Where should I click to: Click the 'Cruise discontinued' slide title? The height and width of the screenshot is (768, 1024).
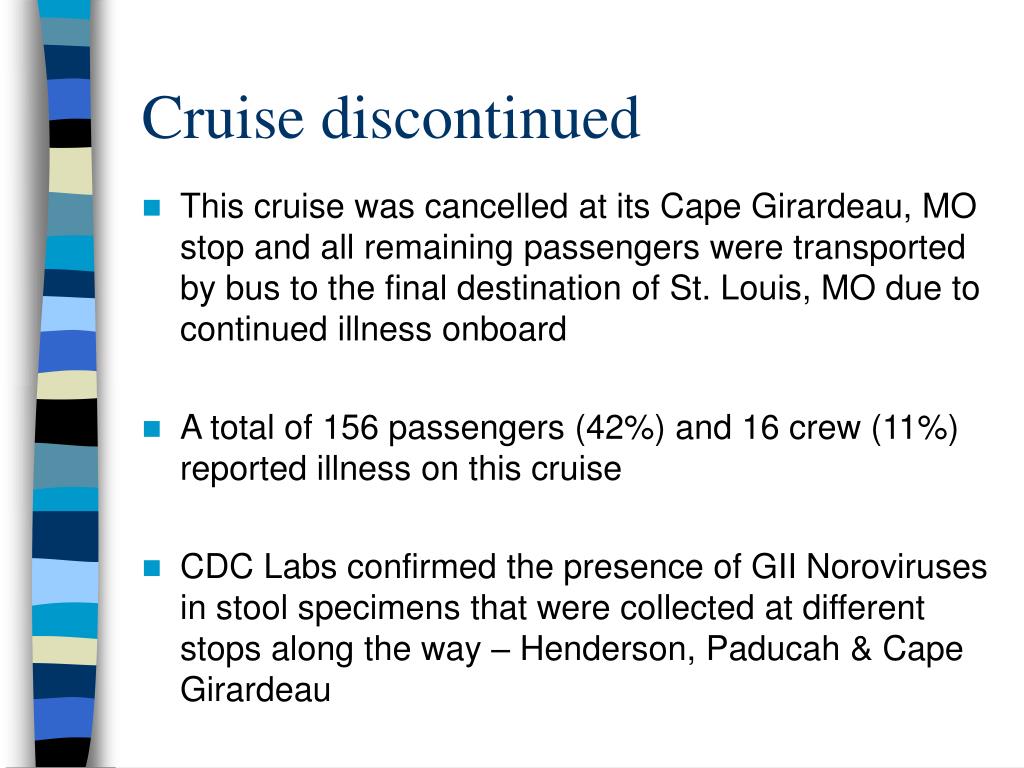(391, 118)
